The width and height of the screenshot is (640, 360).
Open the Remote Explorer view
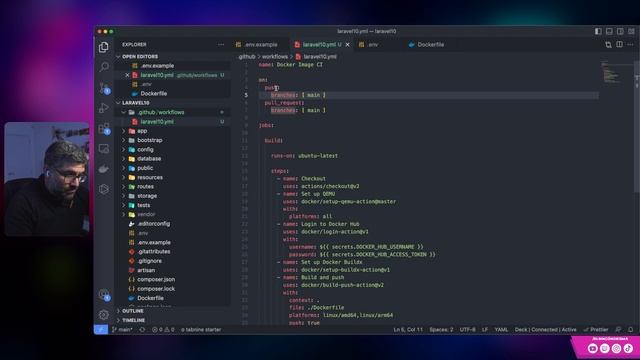(104, 149)
